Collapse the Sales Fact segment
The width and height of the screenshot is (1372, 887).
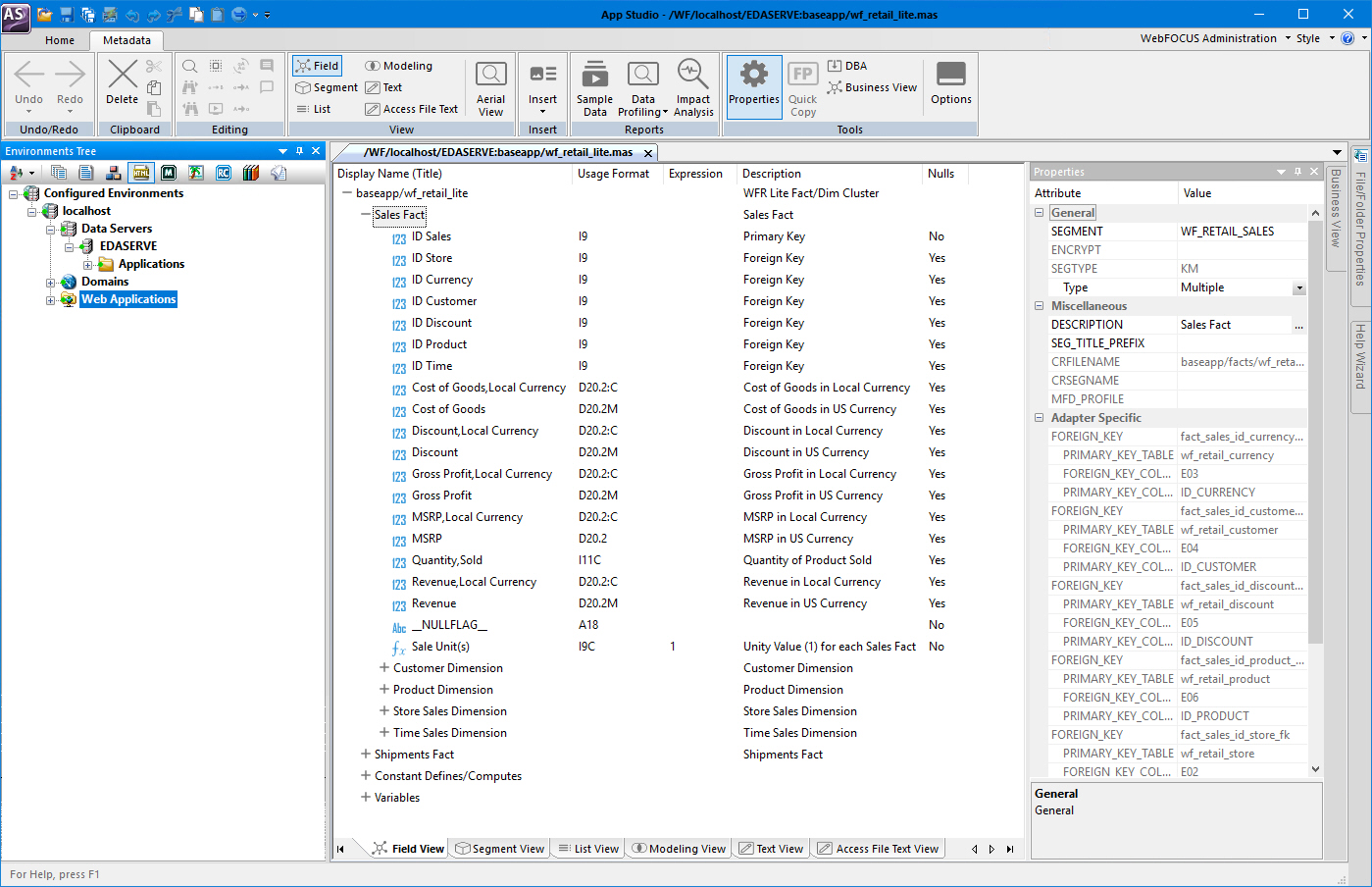pos(366,215)
